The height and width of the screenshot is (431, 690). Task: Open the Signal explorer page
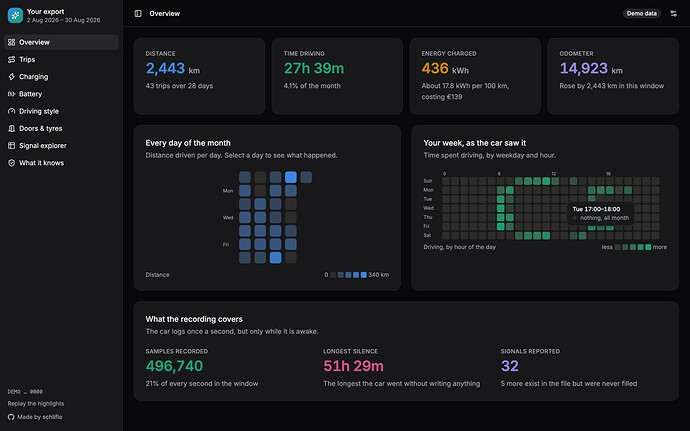click(x=61, y=146)
